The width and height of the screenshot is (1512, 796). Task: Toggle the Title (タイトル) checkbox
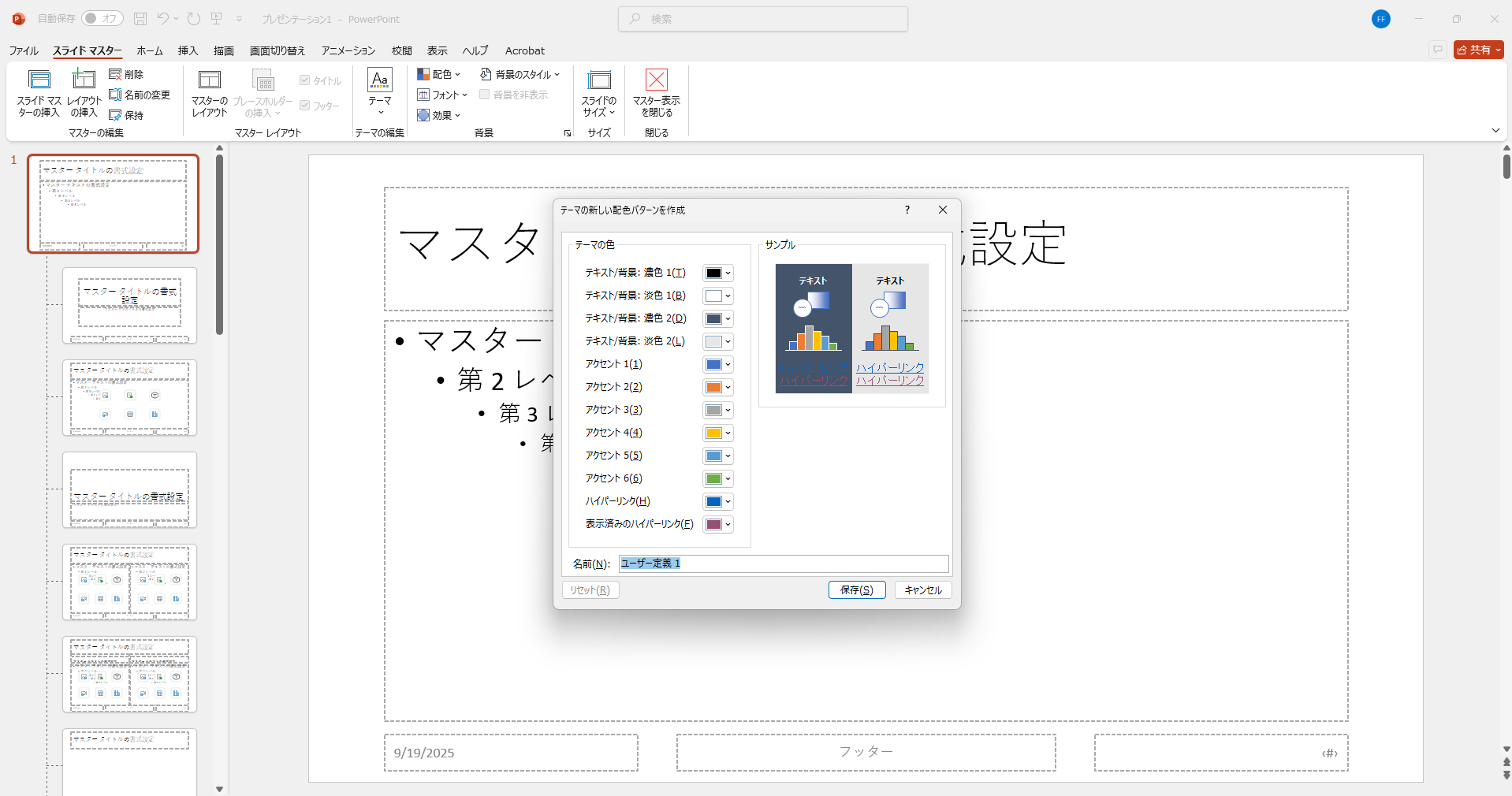[x=305, y=80]
